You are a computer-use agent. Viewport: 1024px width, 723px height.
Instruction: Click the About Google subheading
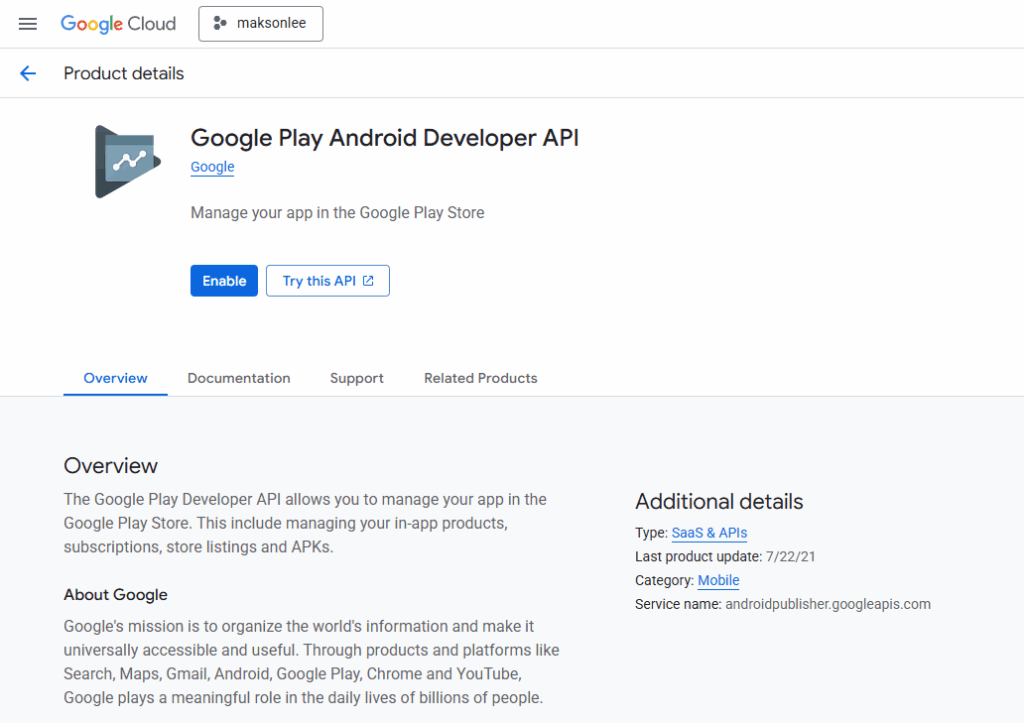(x=115, y=595)
